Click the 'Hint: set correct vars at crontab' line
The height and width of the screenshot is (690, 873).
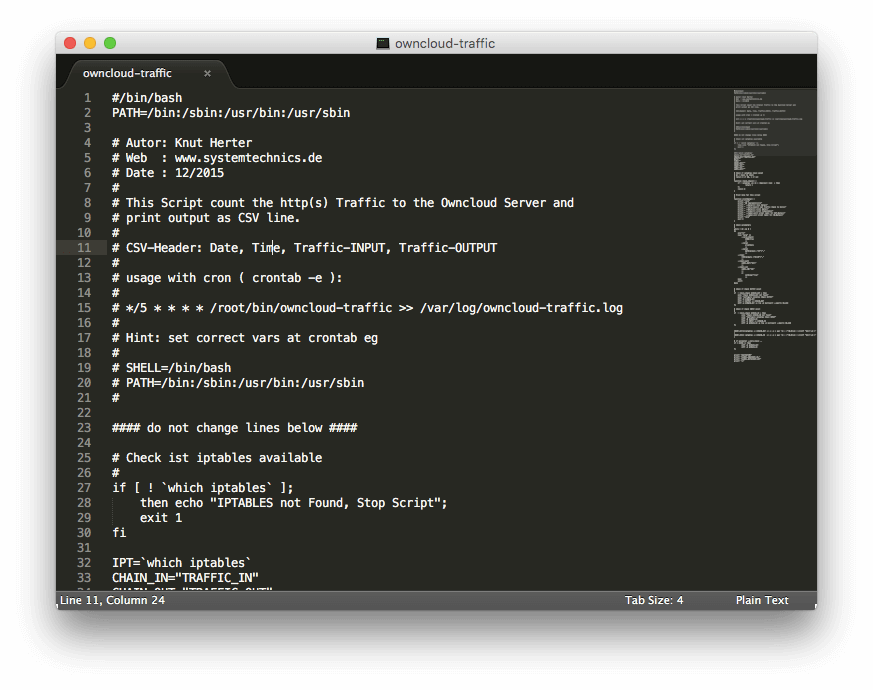click(245, 338)
